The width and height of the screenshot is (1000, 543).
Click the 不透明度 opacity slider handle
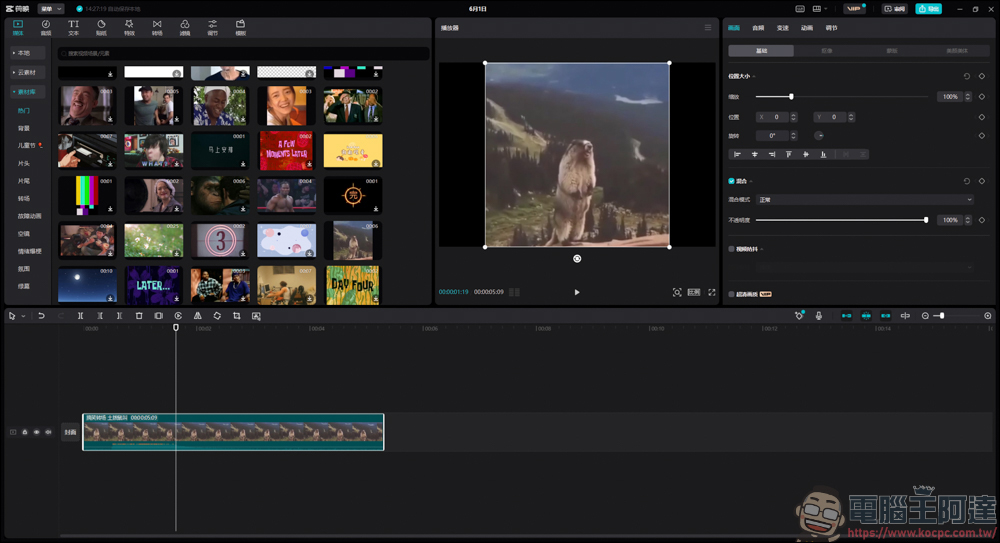point(926,220)
